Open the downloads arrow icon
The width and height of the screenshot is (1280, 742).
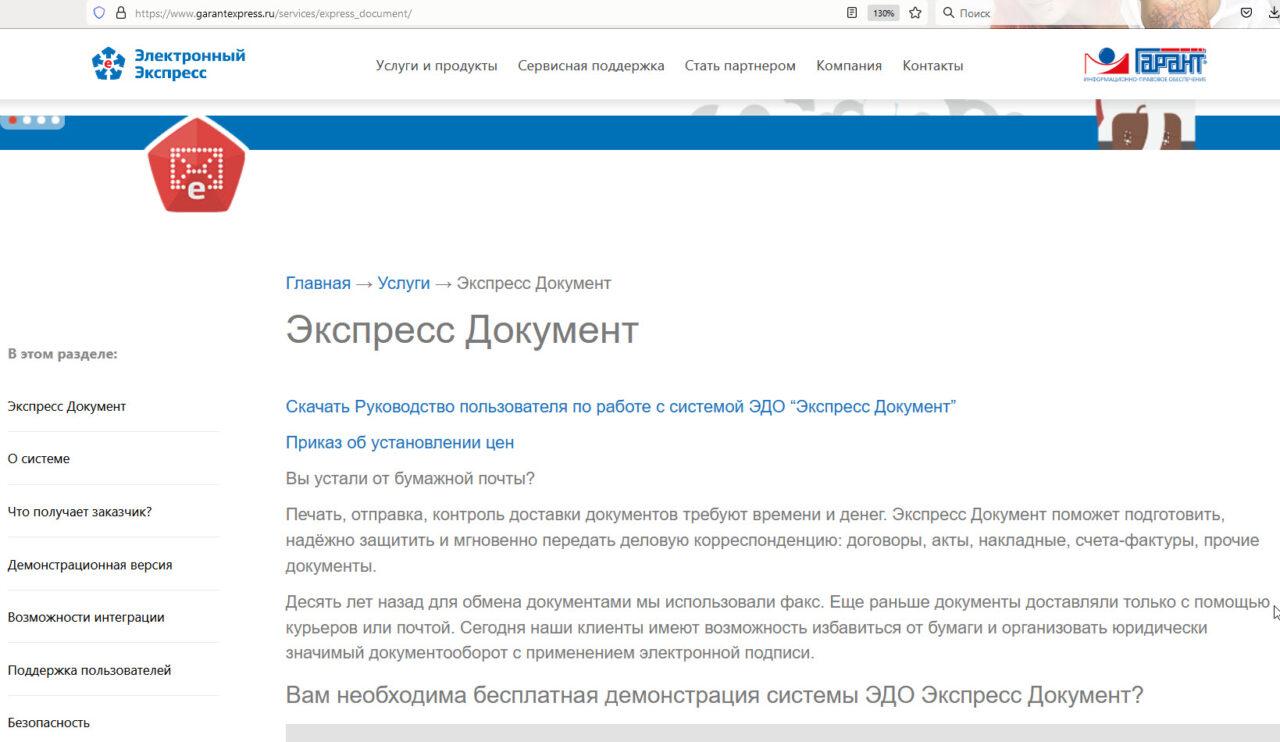[x=1273, y=13]
